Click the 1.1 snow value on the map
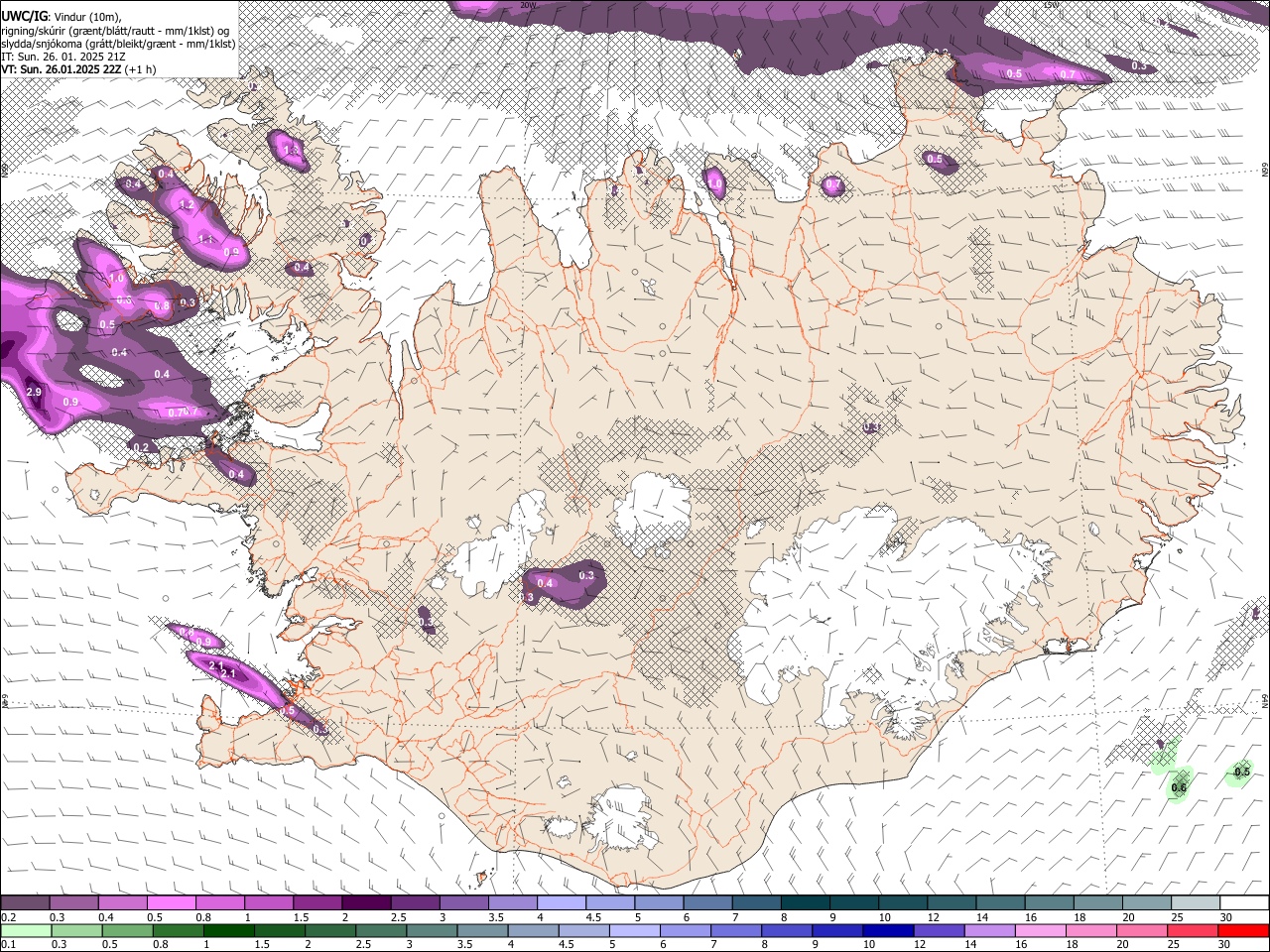 click(x=206, y=240)
